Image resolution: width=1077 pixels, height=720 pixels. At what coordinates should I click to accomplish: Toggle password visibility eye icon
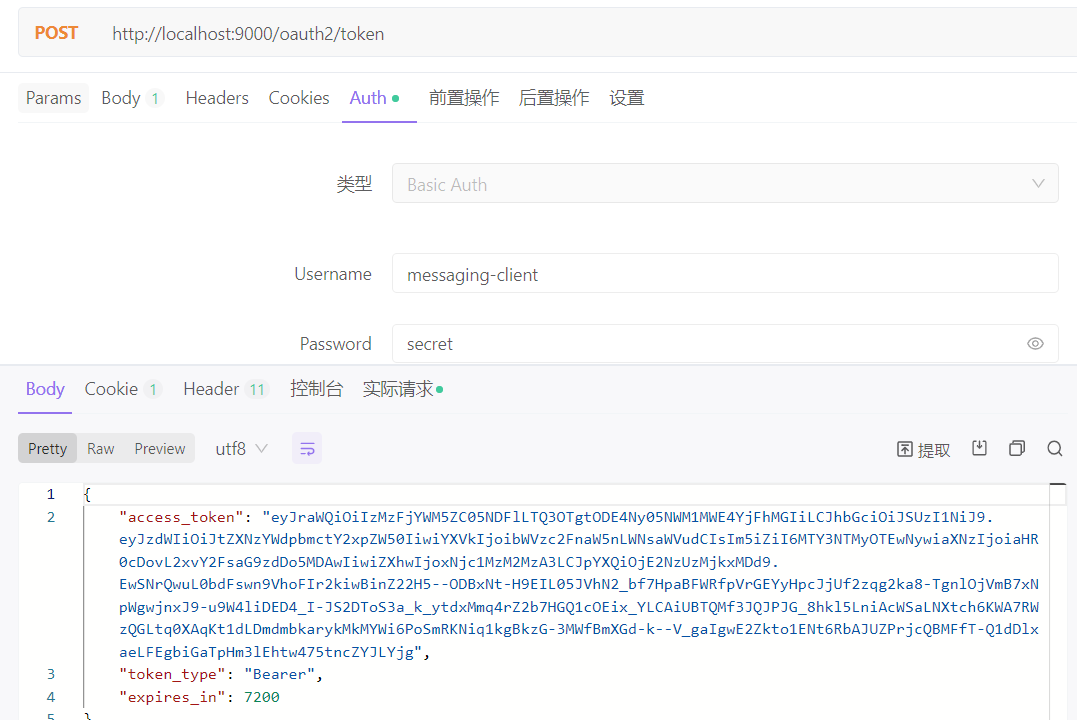pyautogui.click(x=1035, y=344)
